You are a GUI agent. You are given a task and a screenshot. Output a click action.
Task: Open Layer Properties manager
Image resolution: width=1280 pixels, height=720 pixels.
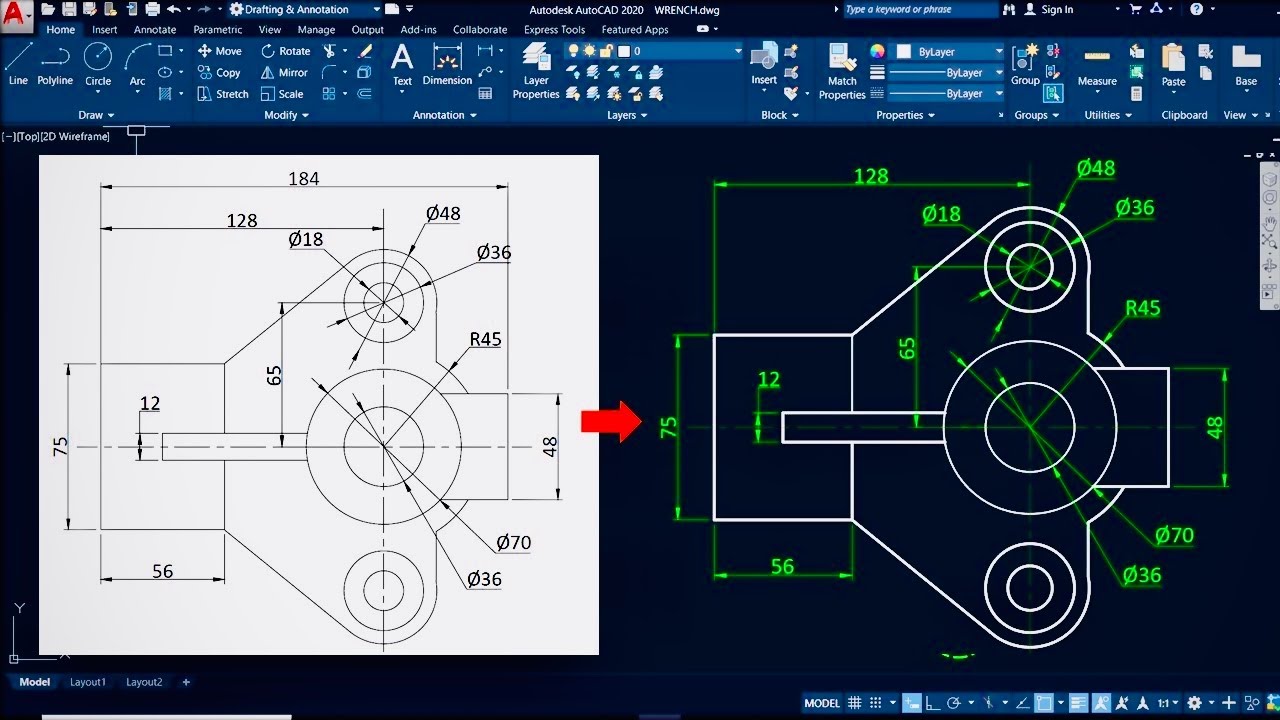[536, 71]
